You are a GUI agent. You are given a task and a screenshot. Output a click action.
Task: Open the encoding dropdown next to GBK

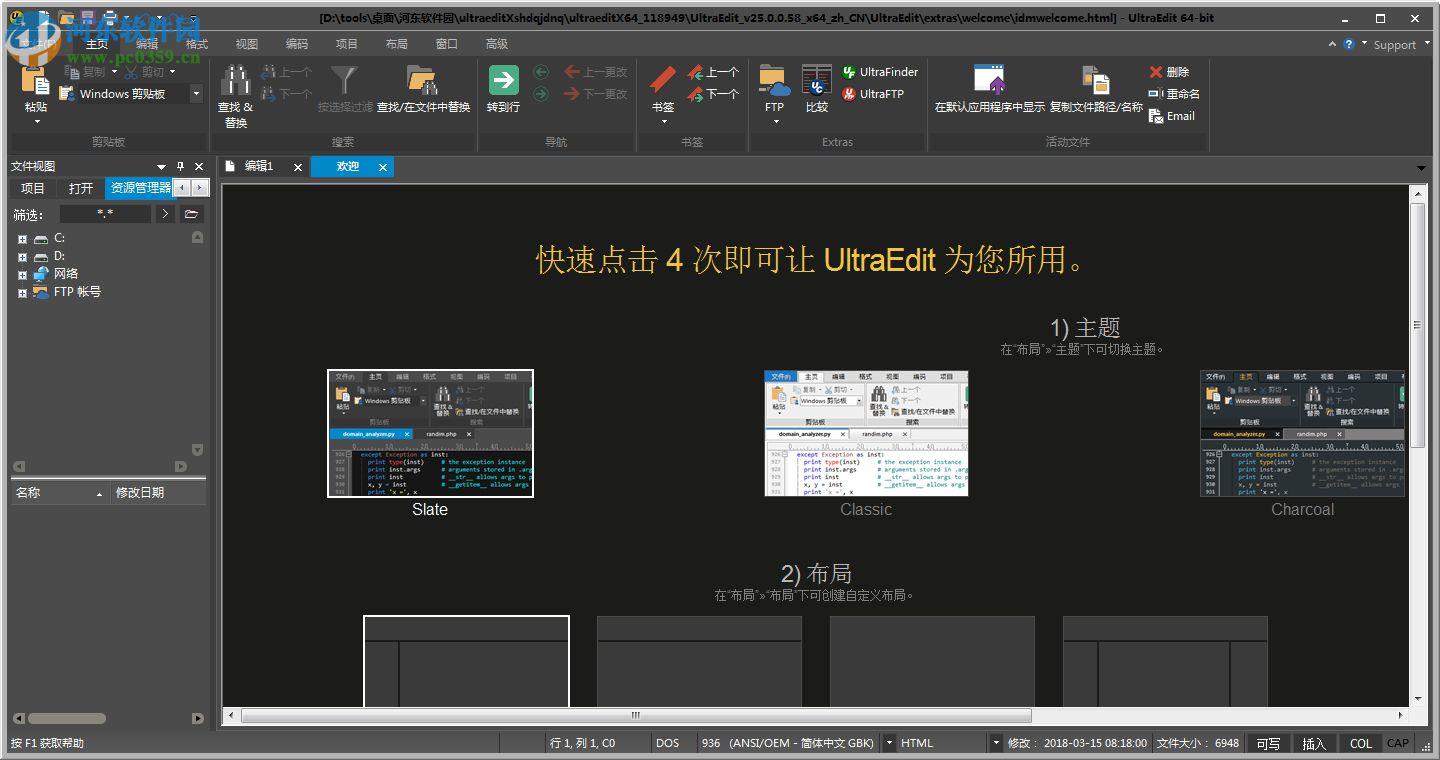point(888,743)
